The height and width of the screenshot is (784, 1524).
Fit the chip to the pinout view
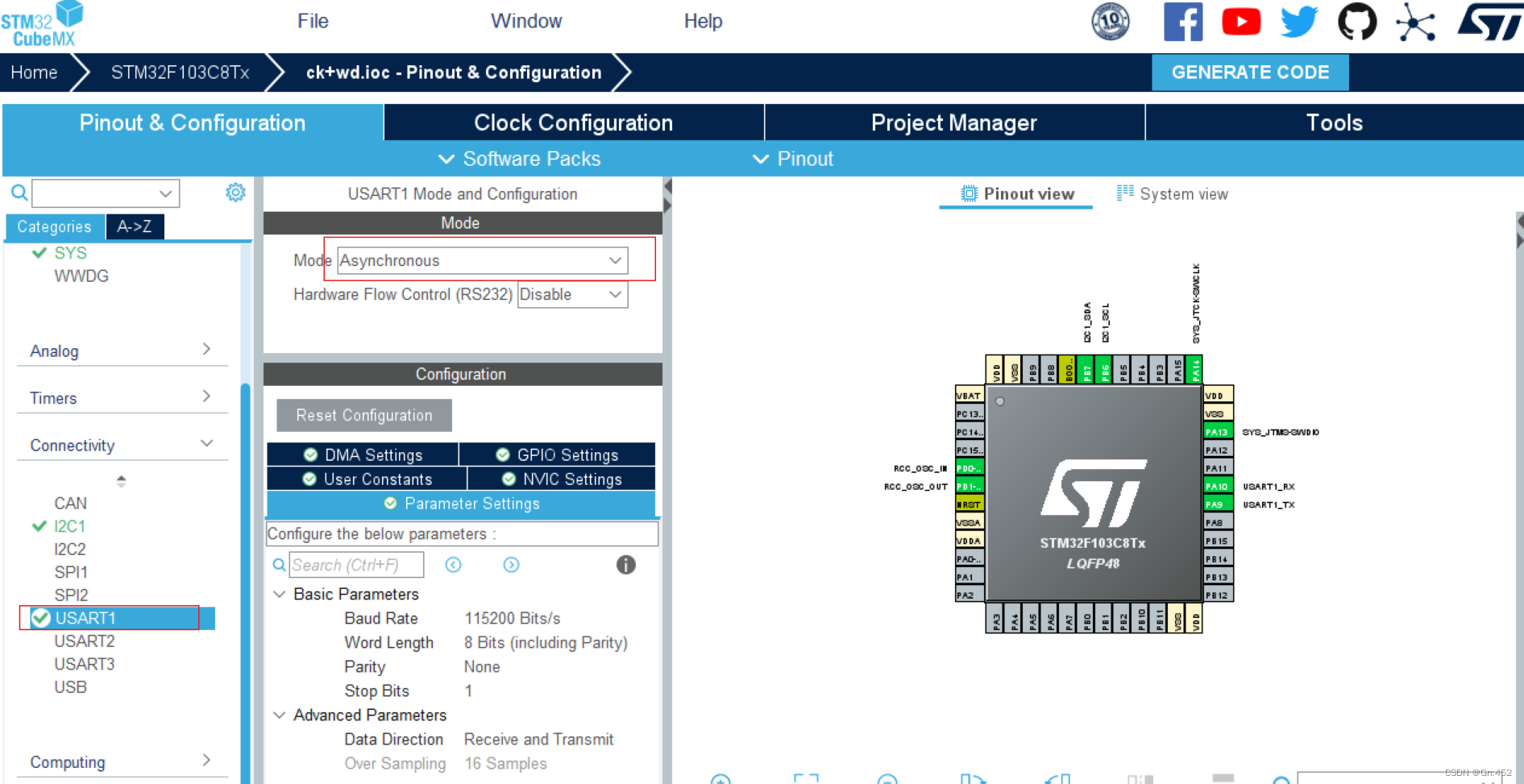click(x=806, y=778)
